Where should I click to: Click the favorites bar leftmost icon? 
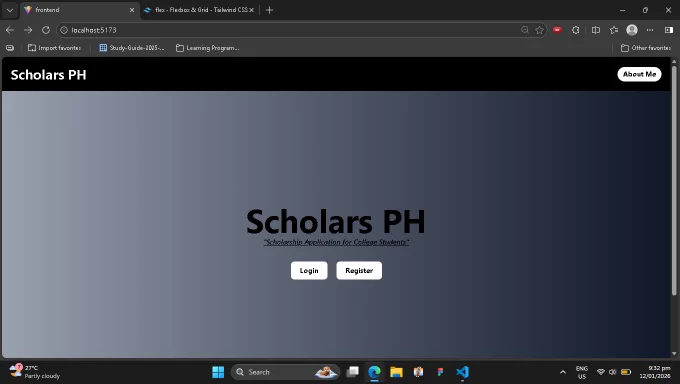(x=10, y=48)
